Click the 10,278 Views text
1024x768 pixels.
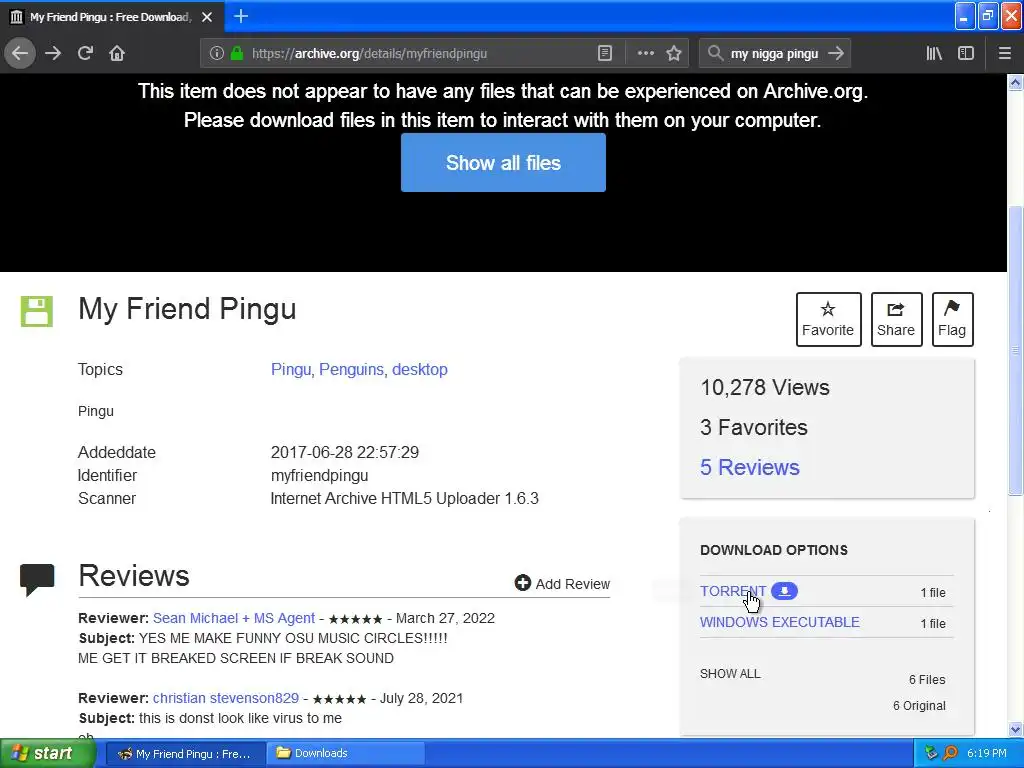(x=765, y=387)
